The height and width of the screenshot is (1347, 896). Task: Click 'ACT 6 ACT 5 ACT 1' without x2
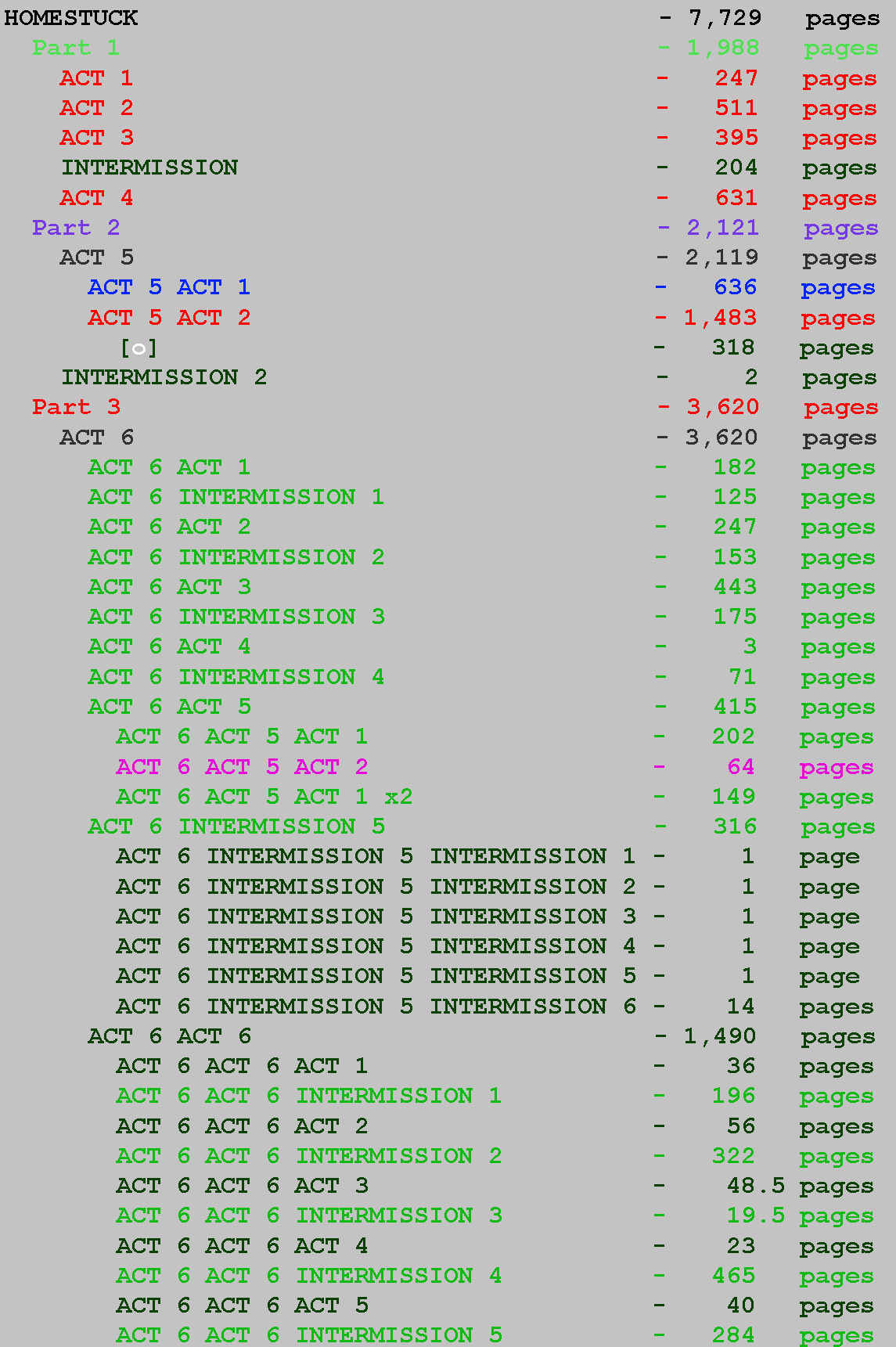(x=242, y=737)
